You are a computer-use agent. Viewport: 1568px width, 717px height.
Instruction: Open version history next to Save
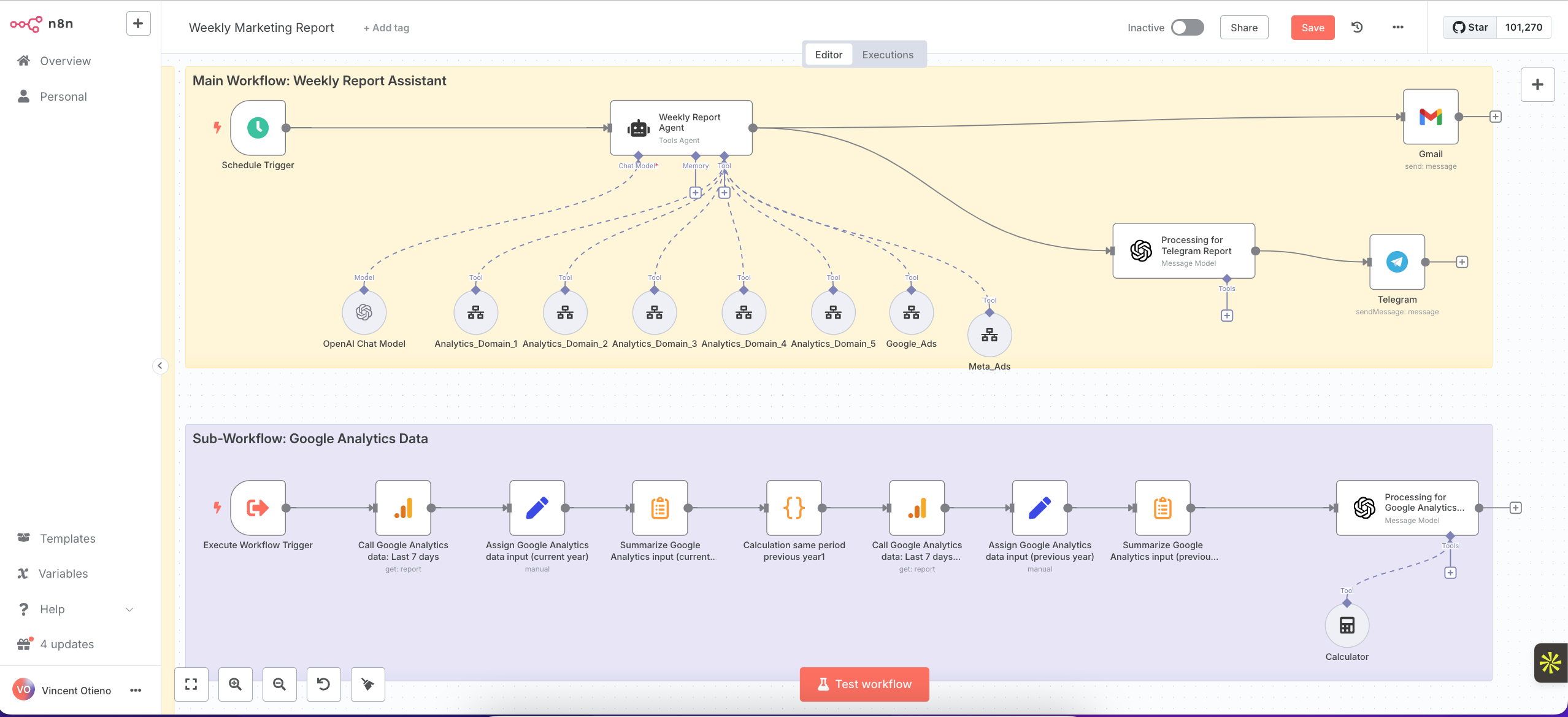pyautogui.click(x=1357, y=27)
